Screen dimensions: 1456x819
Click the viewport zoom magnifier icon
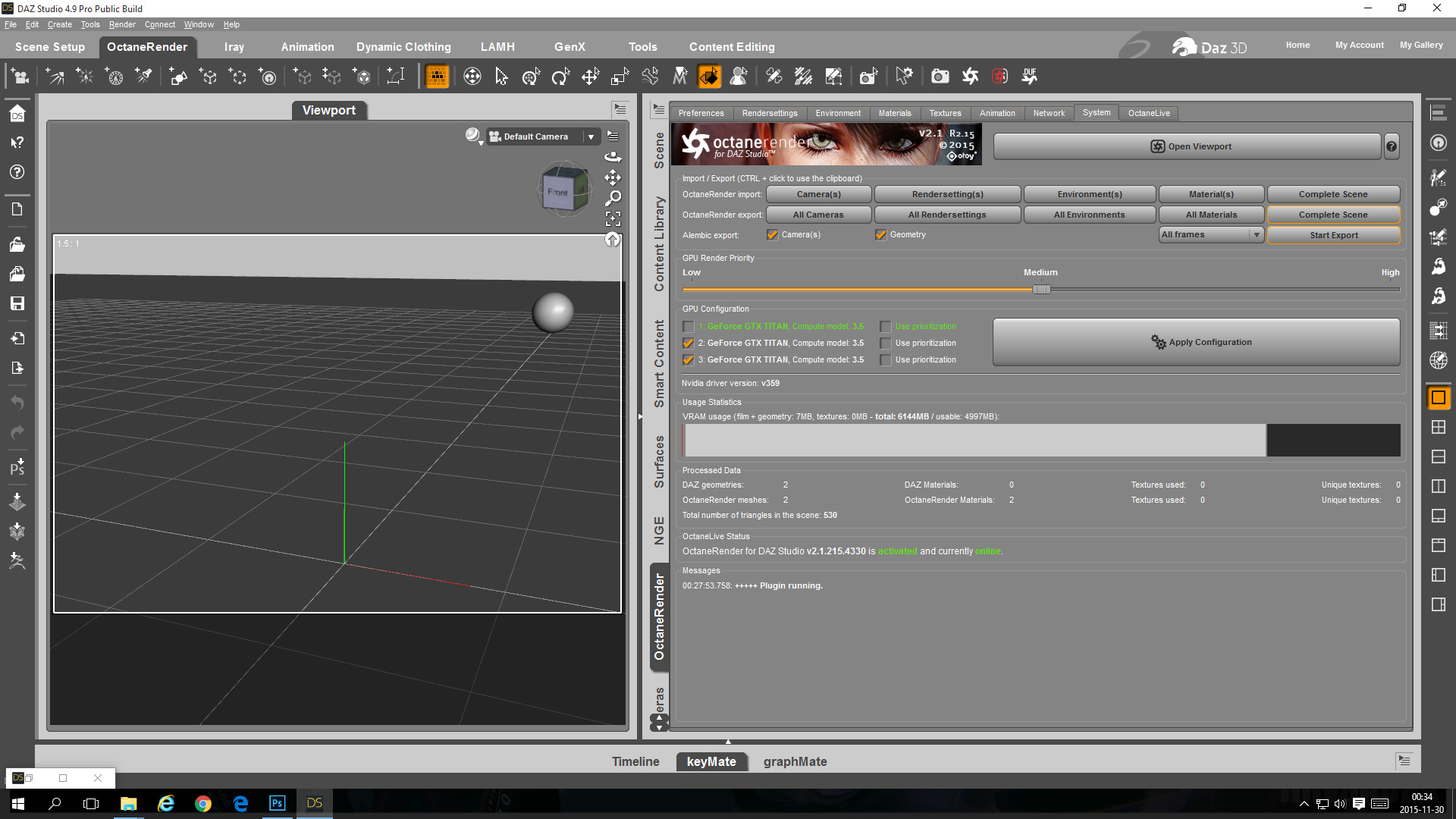point(613,198)
